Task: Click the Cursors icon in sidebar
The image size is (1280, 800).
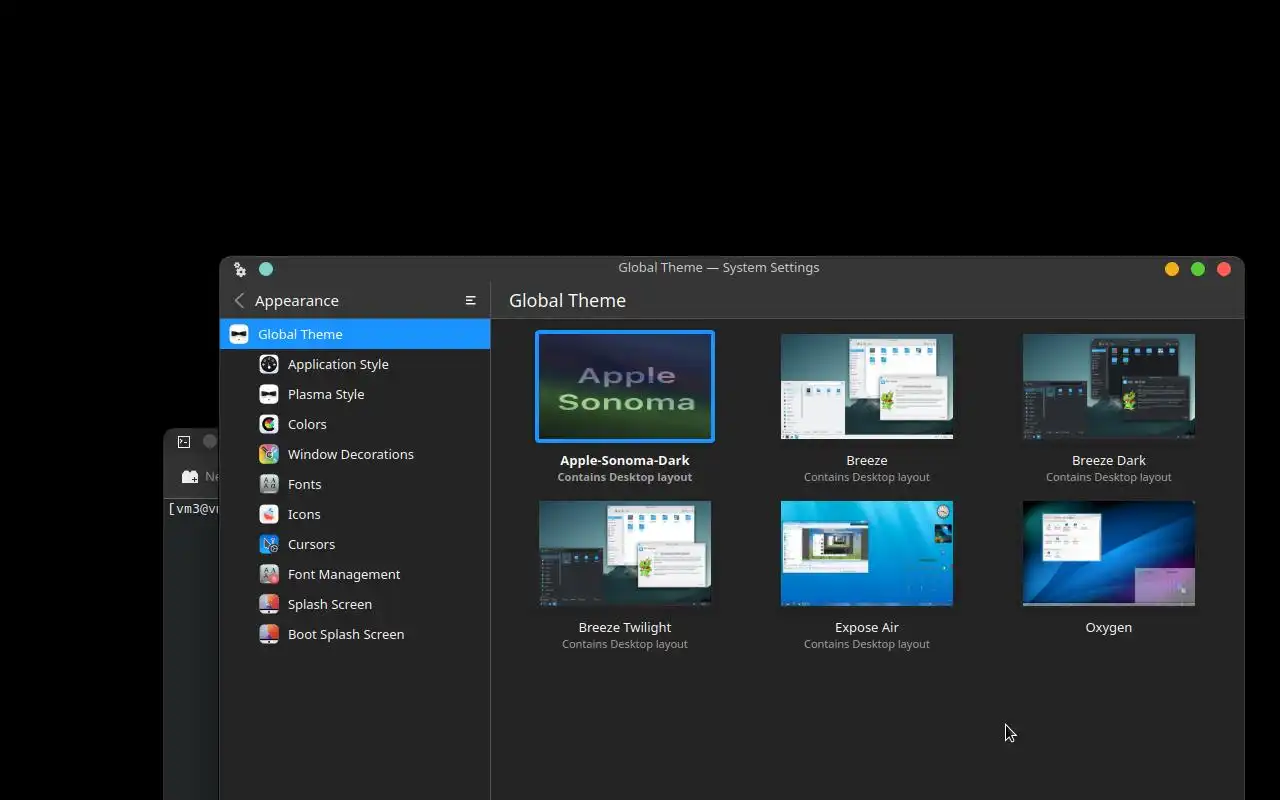Action: (x=269, y=544)
